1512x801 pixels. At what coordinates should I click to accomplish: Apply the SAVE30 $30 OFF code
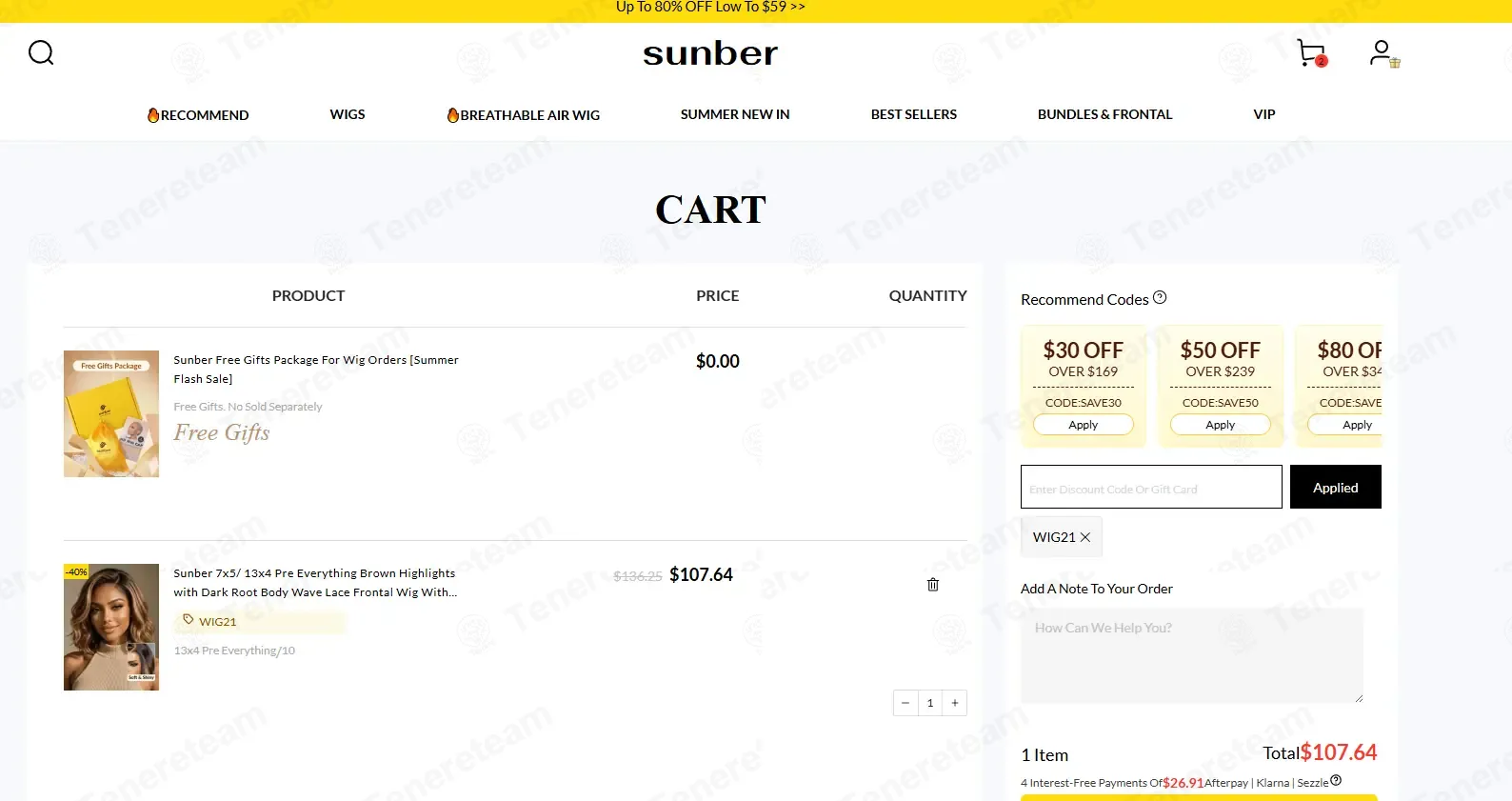pyautogui.click(x=1084, y=425)
